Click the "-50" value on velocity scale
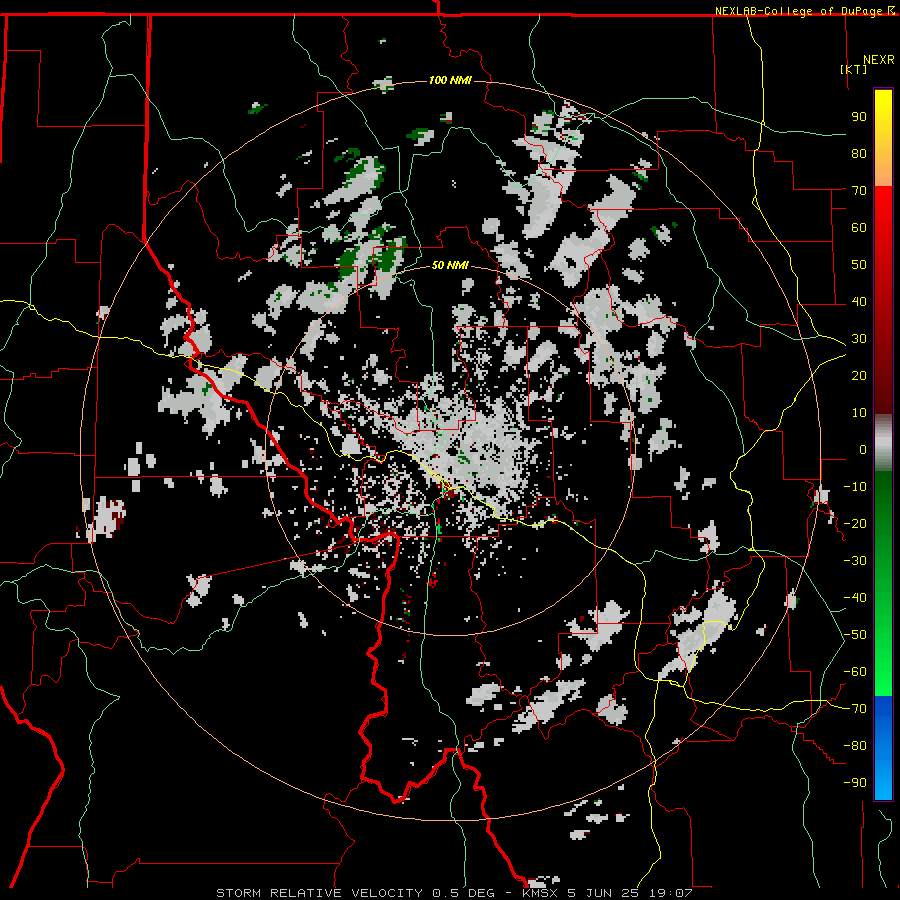Screen dimensions: 900x900 (855, 635)
